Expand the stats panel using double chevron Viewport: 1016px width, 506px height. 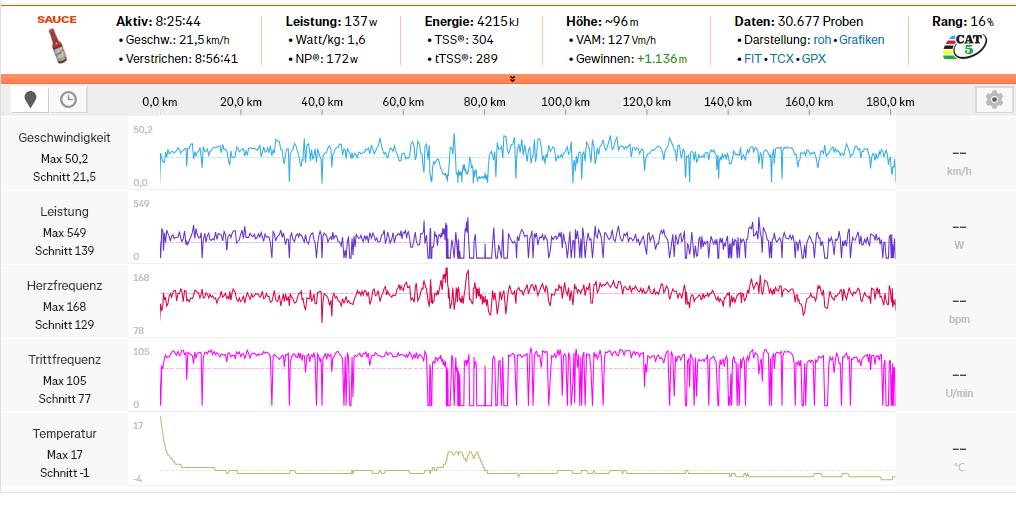point(512,78)
